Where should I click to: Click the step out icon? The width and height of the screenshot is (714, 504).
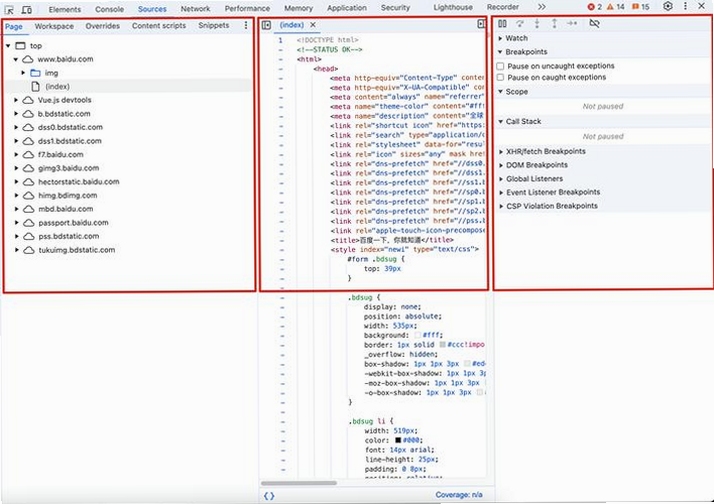554,23
